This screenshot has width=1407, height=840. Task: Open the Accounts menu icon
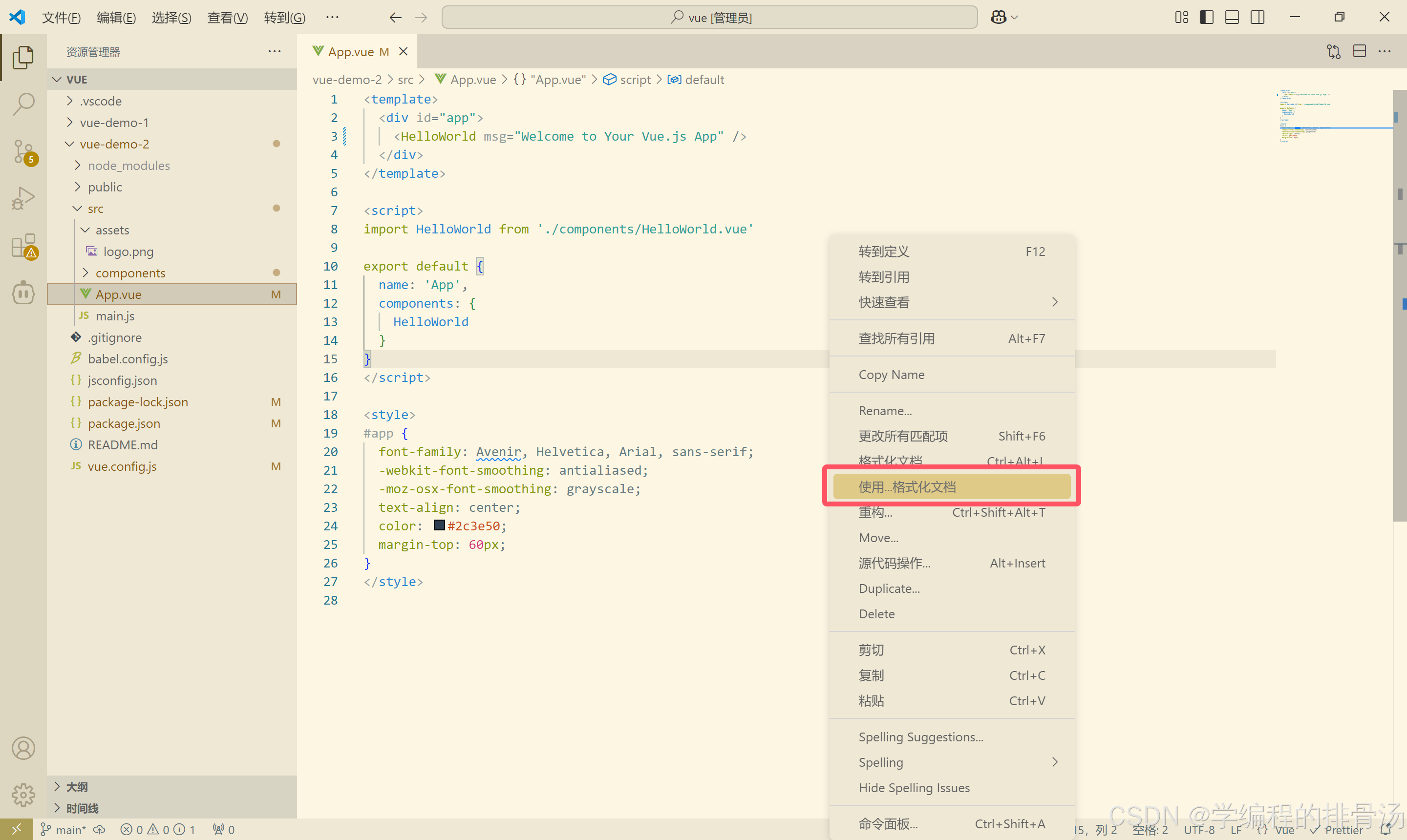(23, 748)
